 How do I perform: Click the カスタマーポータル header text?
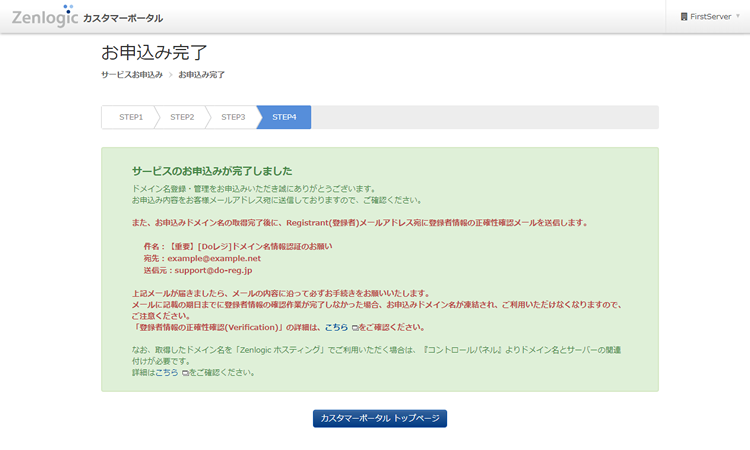coord(123,18)
